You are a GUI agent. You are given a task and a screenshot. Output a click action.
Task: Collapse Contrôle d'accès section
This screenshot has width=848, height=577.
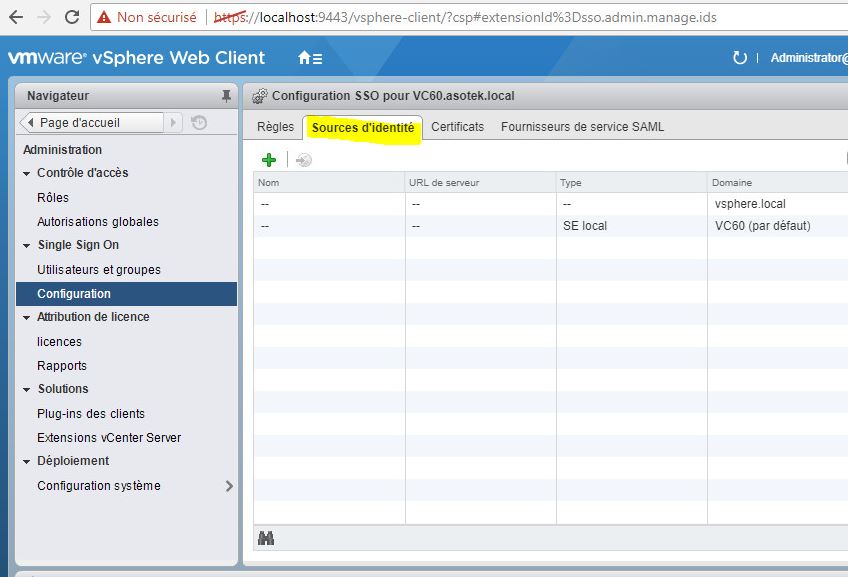pos(26,174)
